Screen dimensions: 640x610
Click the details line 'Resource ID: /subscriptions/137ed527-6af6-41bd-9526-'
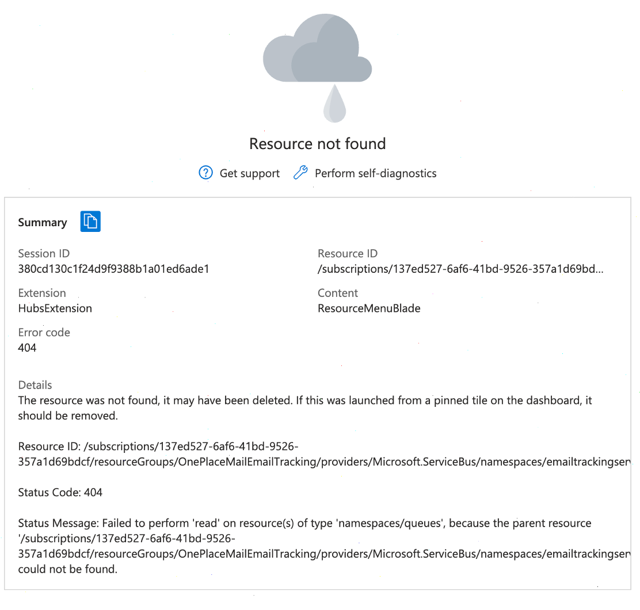158,446
